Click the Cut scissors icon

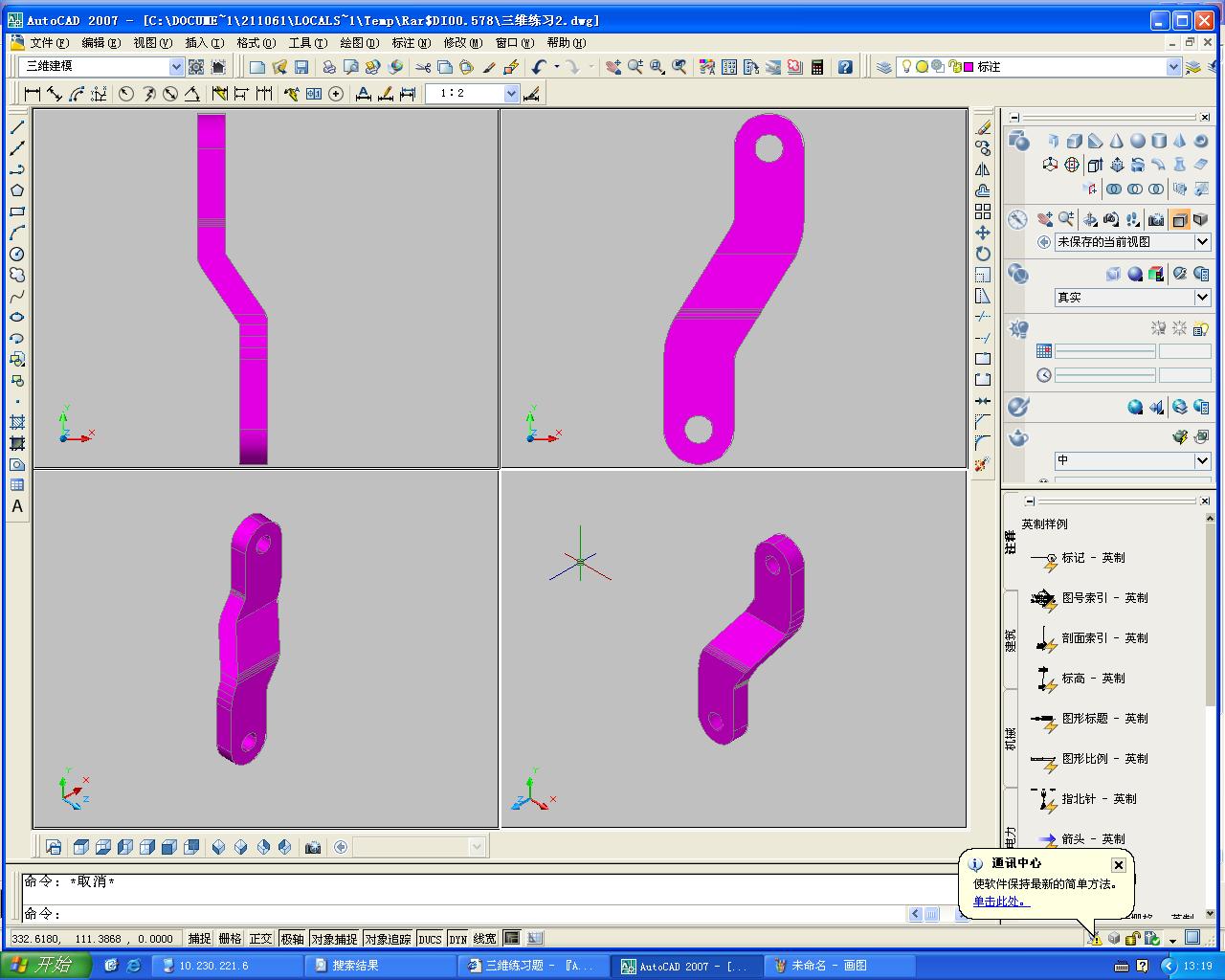tap(423, 67)
